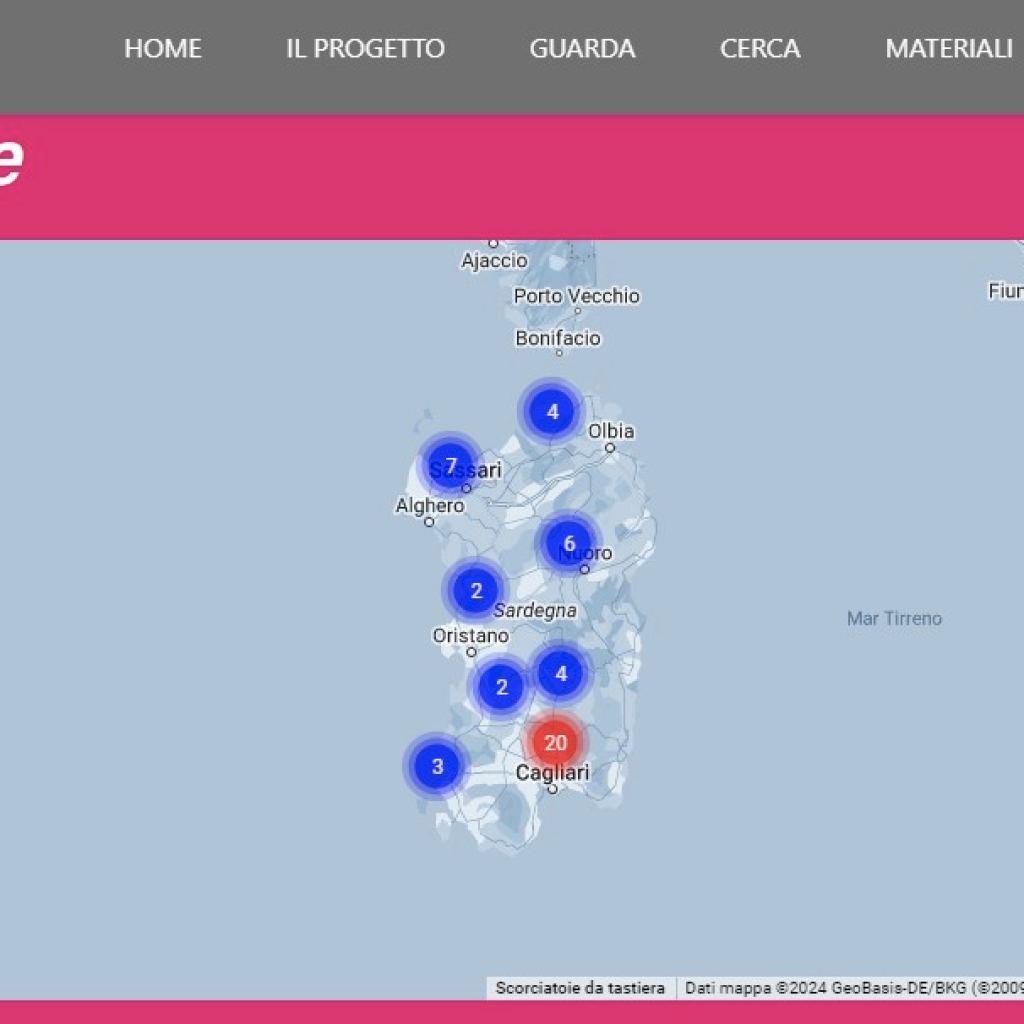Open the CERCA menu item
This screenshot has height=1024, width=1024.
pyautogui.click(x=760, y=48)
